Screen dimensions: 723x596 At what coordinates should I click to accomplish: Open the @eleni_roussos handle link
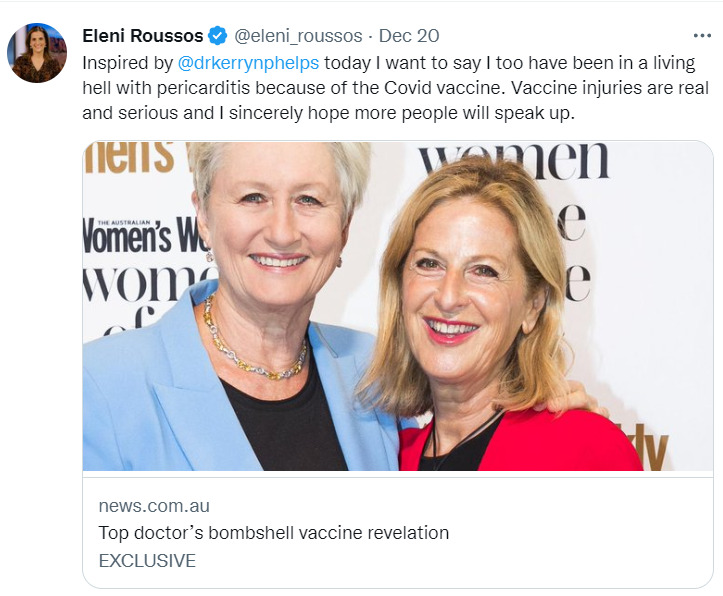(298, 36)
